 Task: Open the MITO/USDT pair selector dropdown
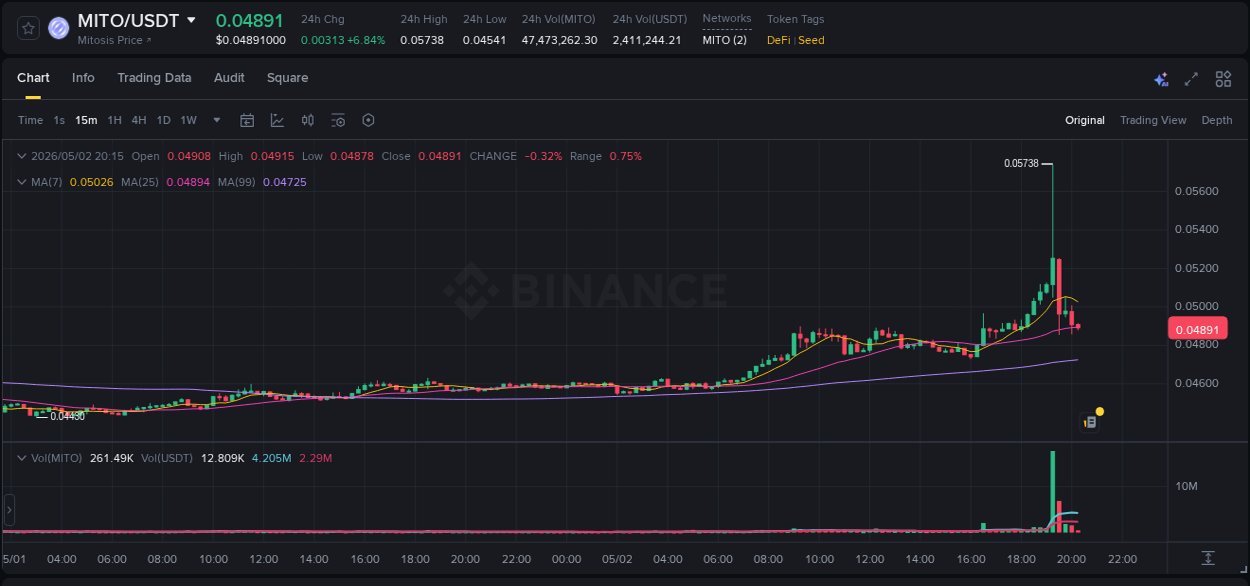191,20
